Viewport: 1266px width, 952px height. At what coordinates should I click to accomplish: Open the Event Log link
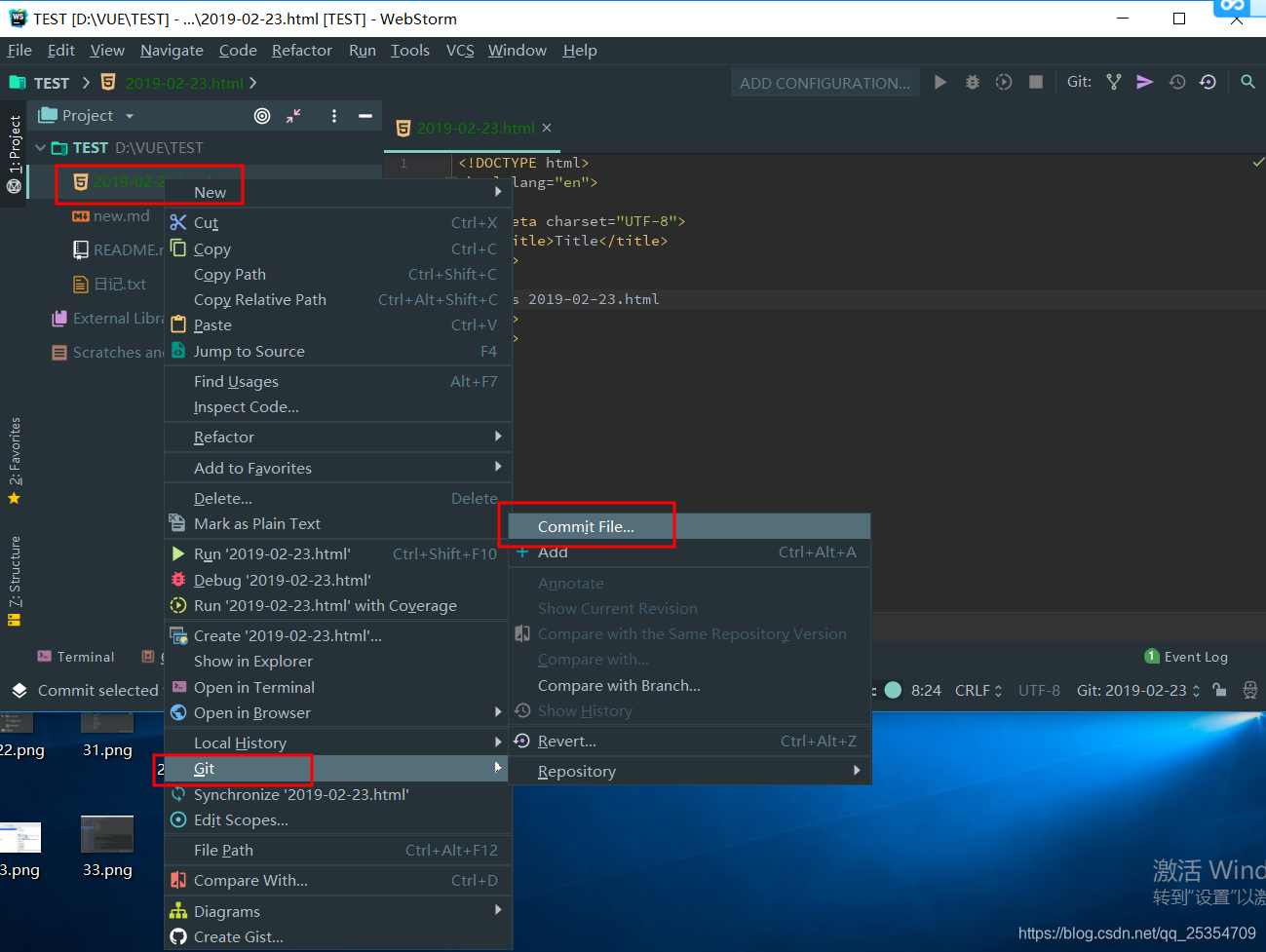point(1194,656)
